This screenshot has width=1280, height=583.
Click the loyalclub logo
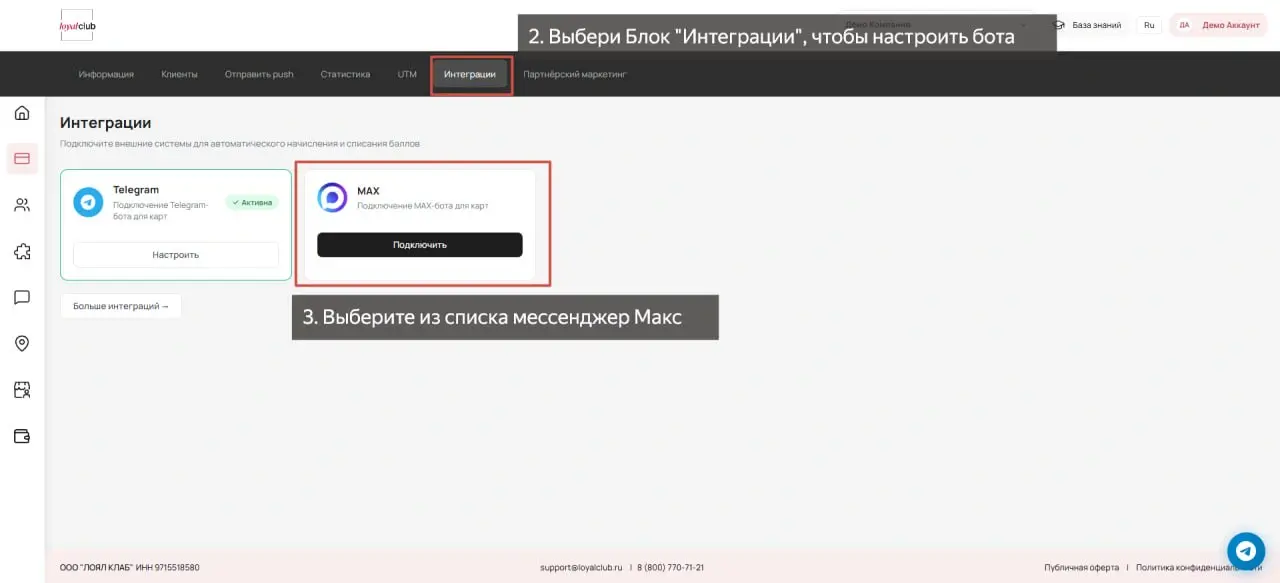click(77, 25)
